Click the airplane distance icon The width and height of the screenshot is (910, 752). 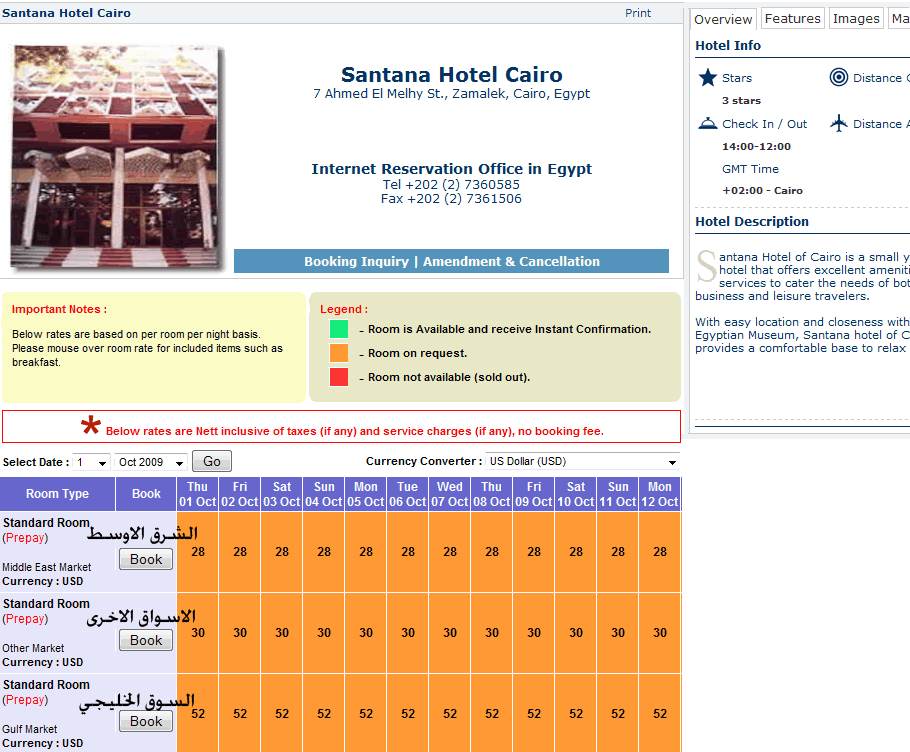[838, 124]
